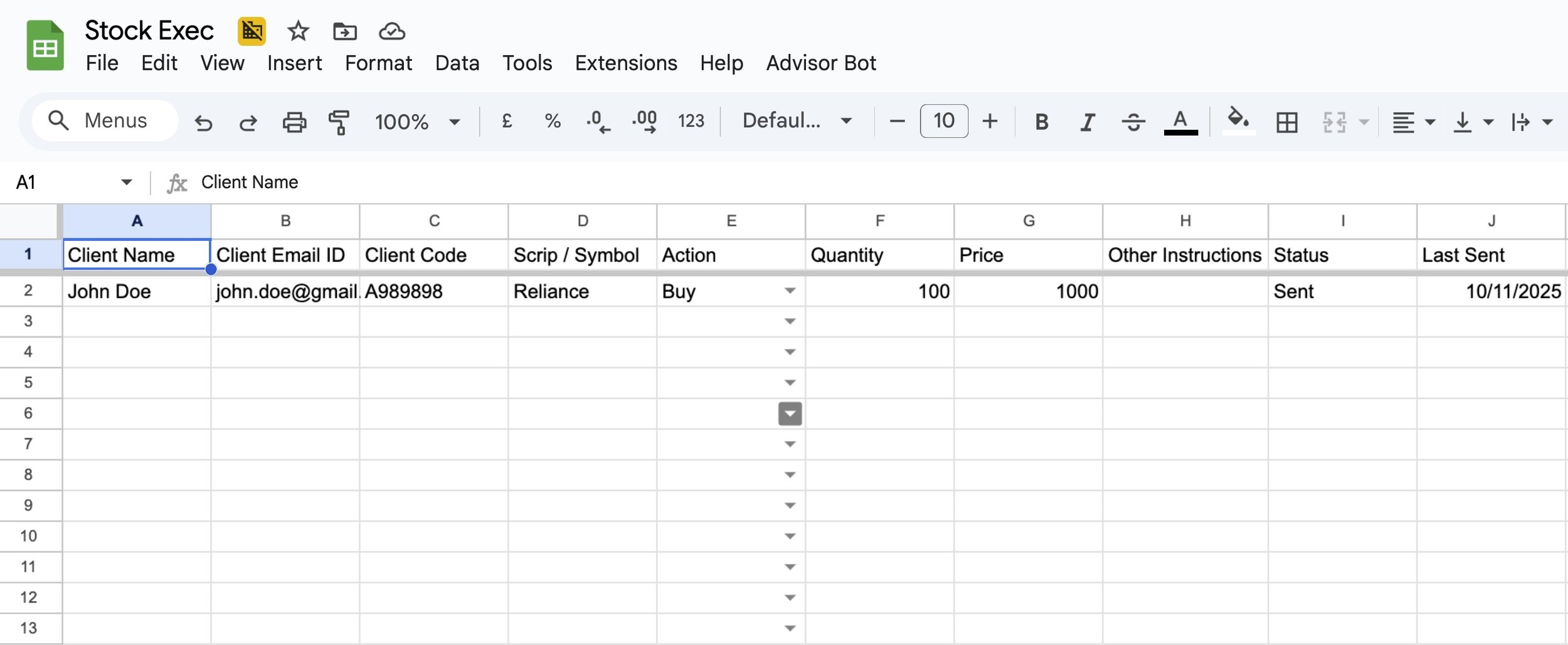Click the Stock Exec document title

(x=149, y=31)
